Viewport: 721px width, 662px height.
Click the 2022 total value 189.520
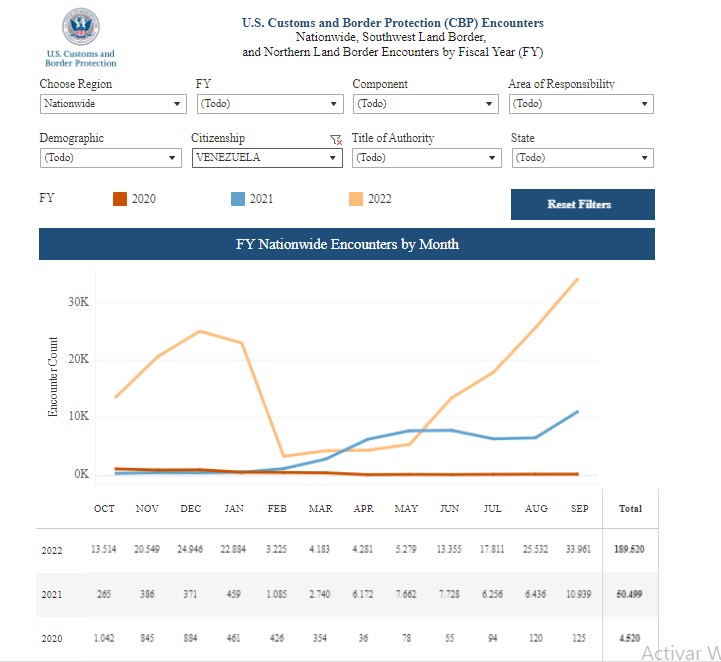[630, 551]
